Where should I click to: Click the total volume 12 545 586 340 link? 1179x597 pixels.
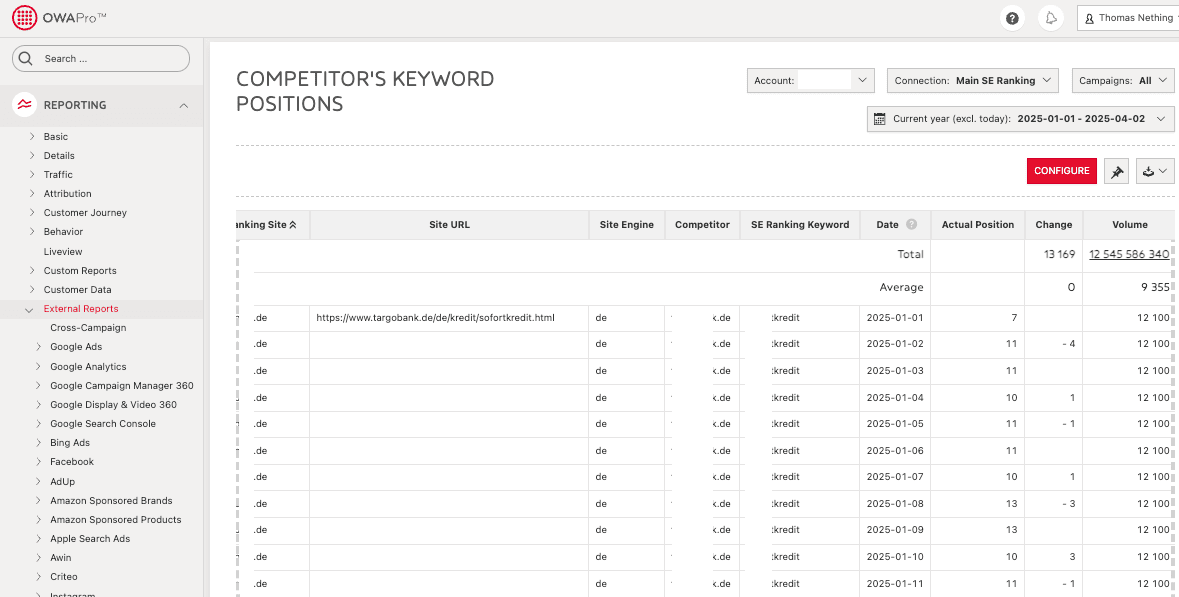point(1128,254)
